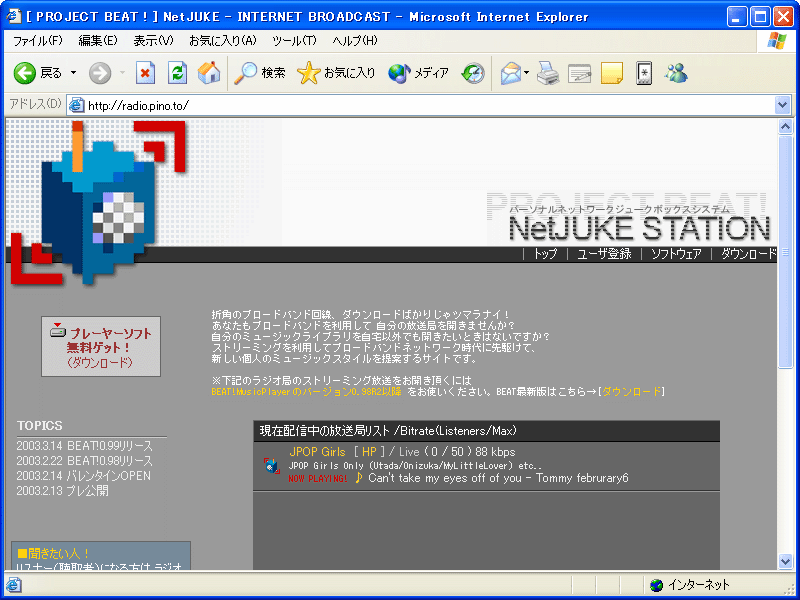Screen dimensions: 800x600
Task: Maximize the Internet Explorer window
Action: pyautogui.click(x=760, y=17)
